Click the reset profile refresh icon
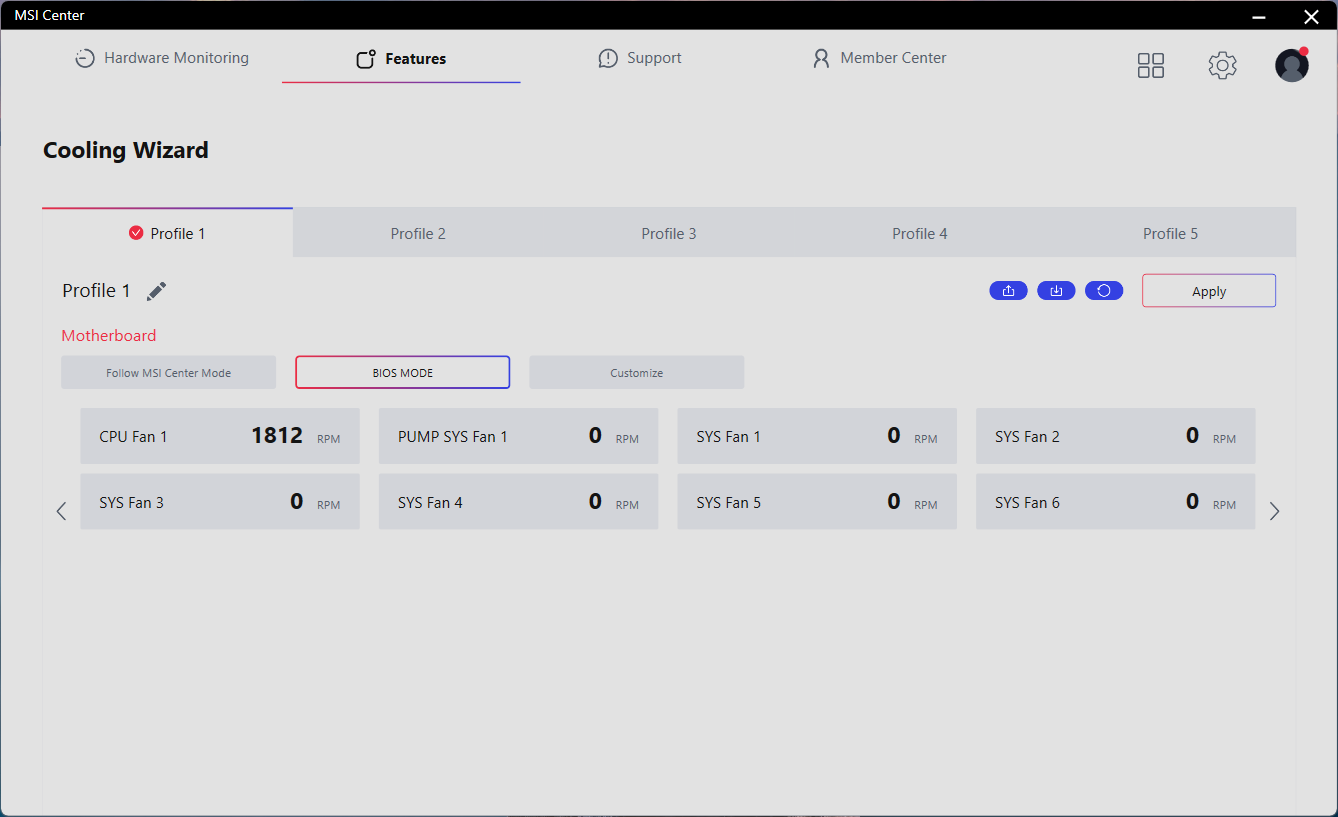Image resolution: width=1338 pixels, height=817 pixels. [1104, 291]
